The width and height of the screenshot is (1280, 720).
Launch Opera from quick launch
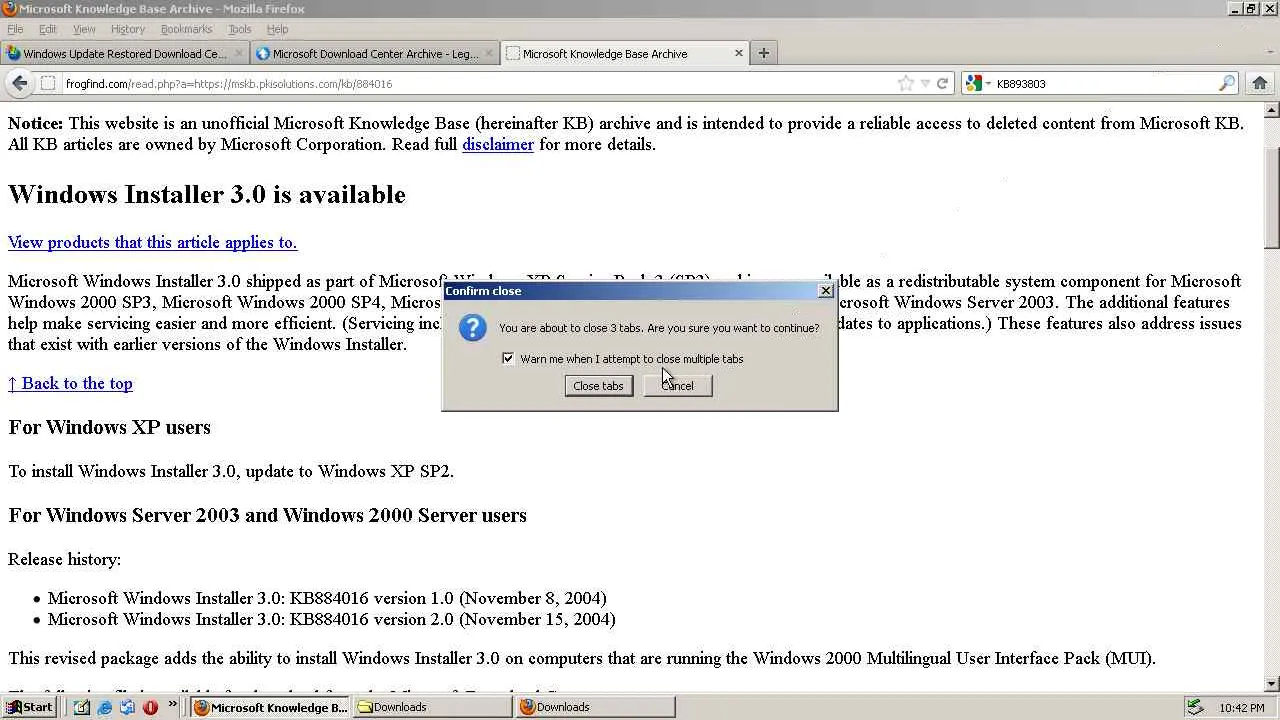(150, 707)
